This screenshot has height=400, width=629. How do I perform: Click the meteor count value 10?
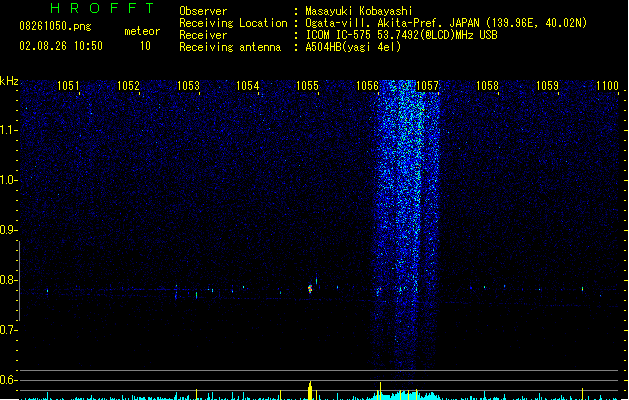point(145,46)
